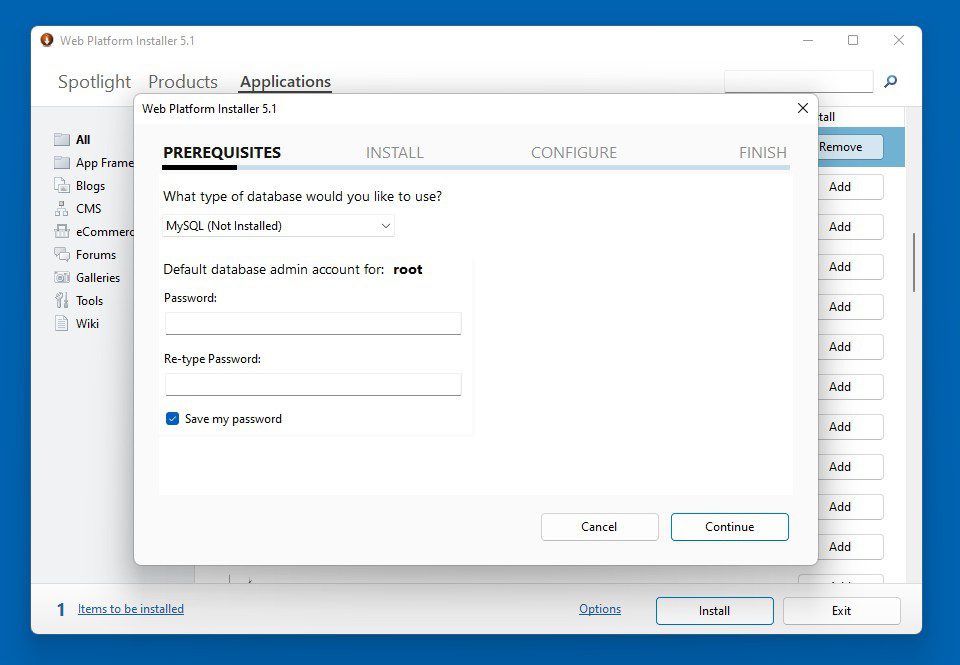
Task: Click the All category to collapse filtering
Action: click(x=60, y=139)
